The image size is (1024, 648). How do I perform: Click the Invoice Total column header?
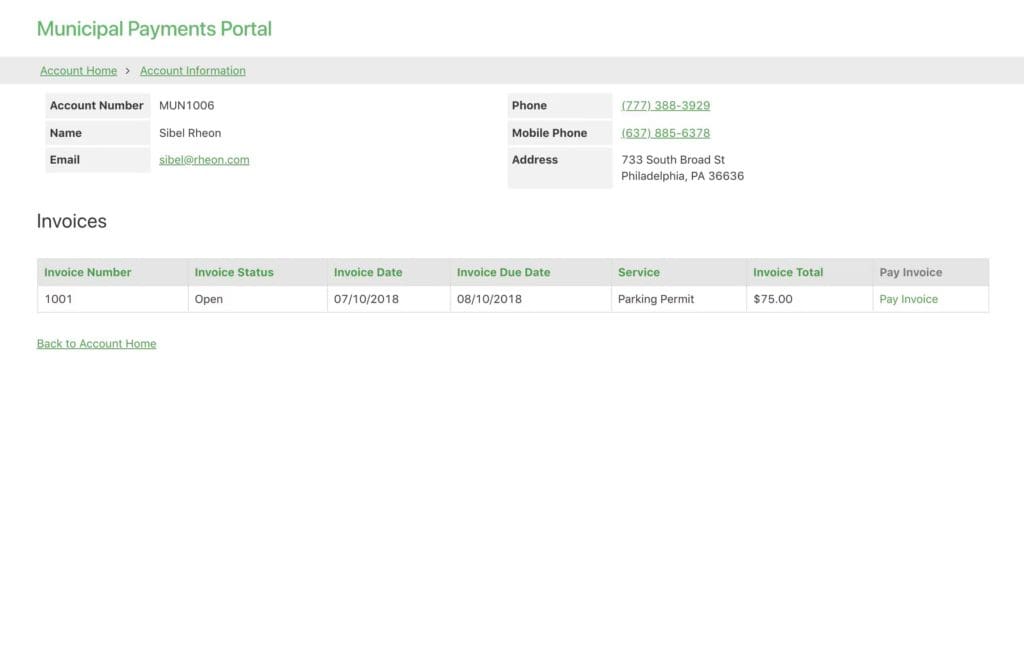click(788, 272)
